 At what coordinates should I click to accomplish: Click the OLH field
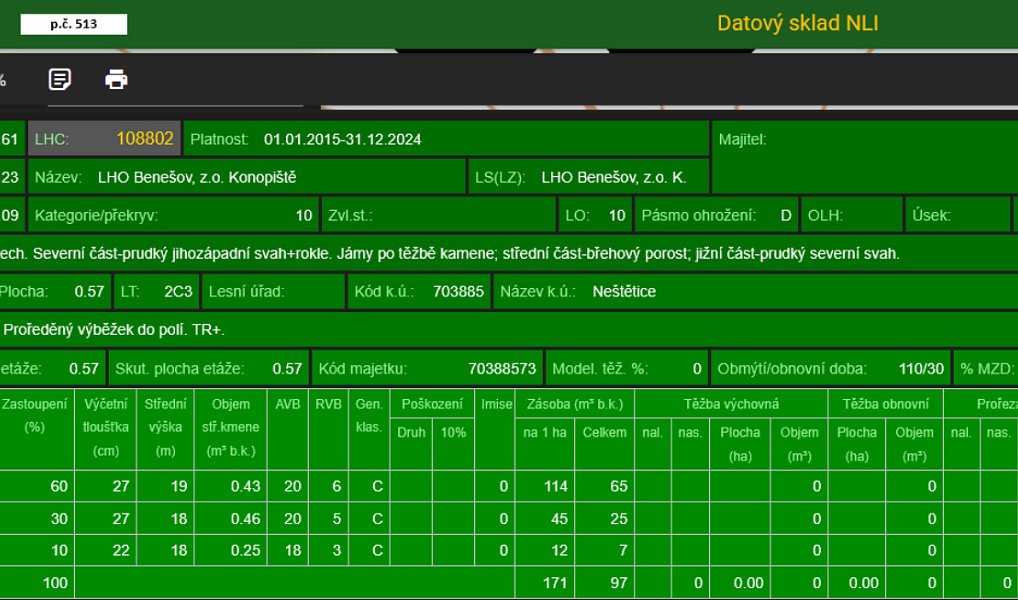tap(851, 215)
